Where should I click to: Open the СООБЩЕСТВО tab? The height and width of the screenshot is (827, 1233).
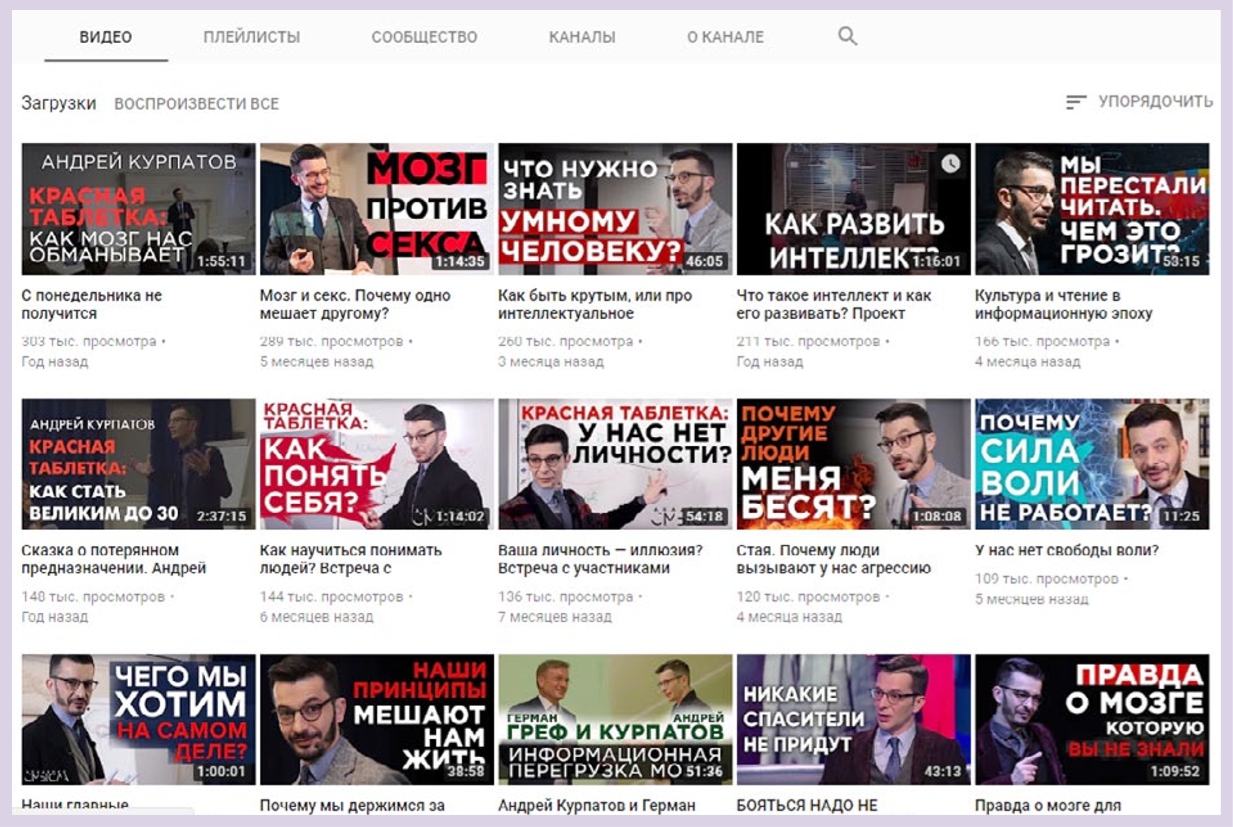[424, 37]
